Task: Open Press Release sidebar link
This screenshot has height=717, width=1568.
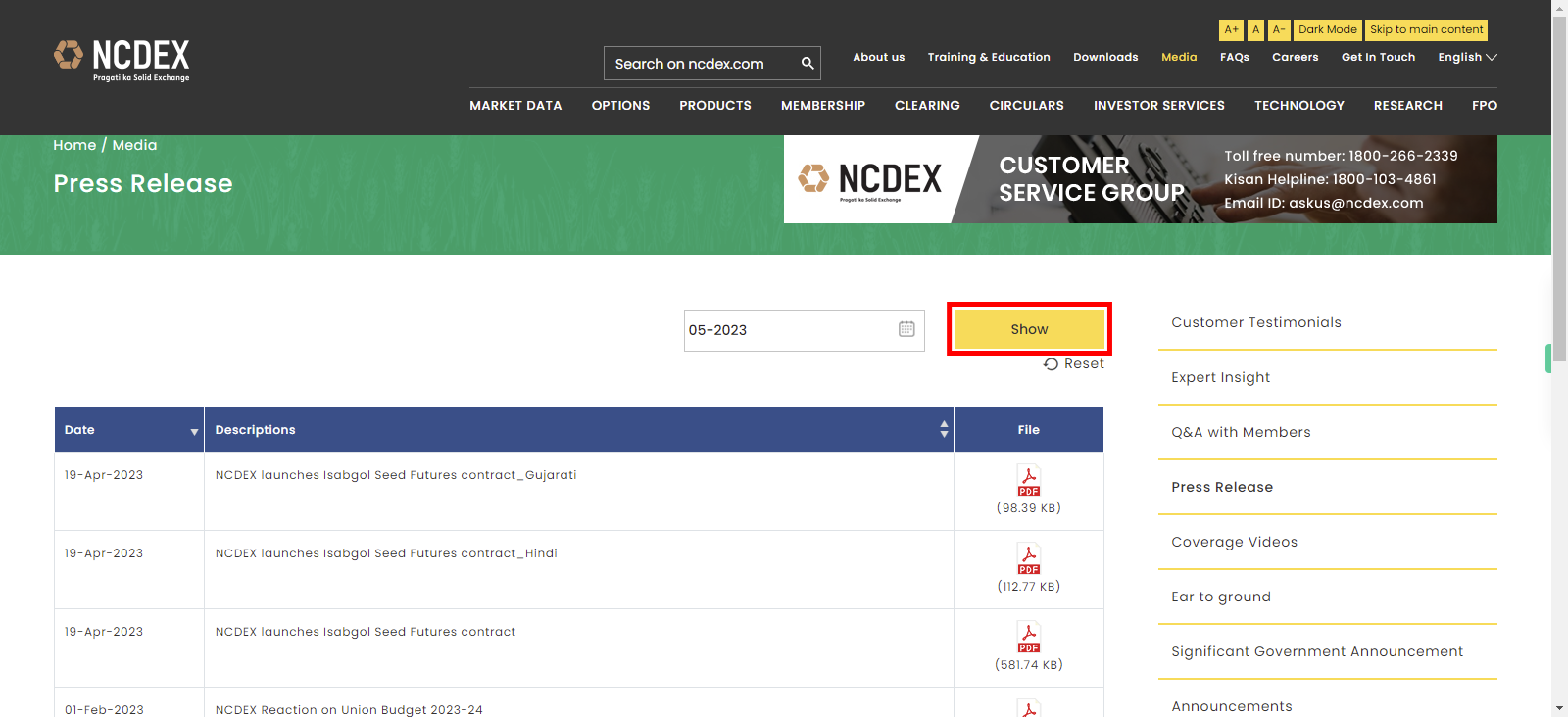Action: [x=1222, y=487]
